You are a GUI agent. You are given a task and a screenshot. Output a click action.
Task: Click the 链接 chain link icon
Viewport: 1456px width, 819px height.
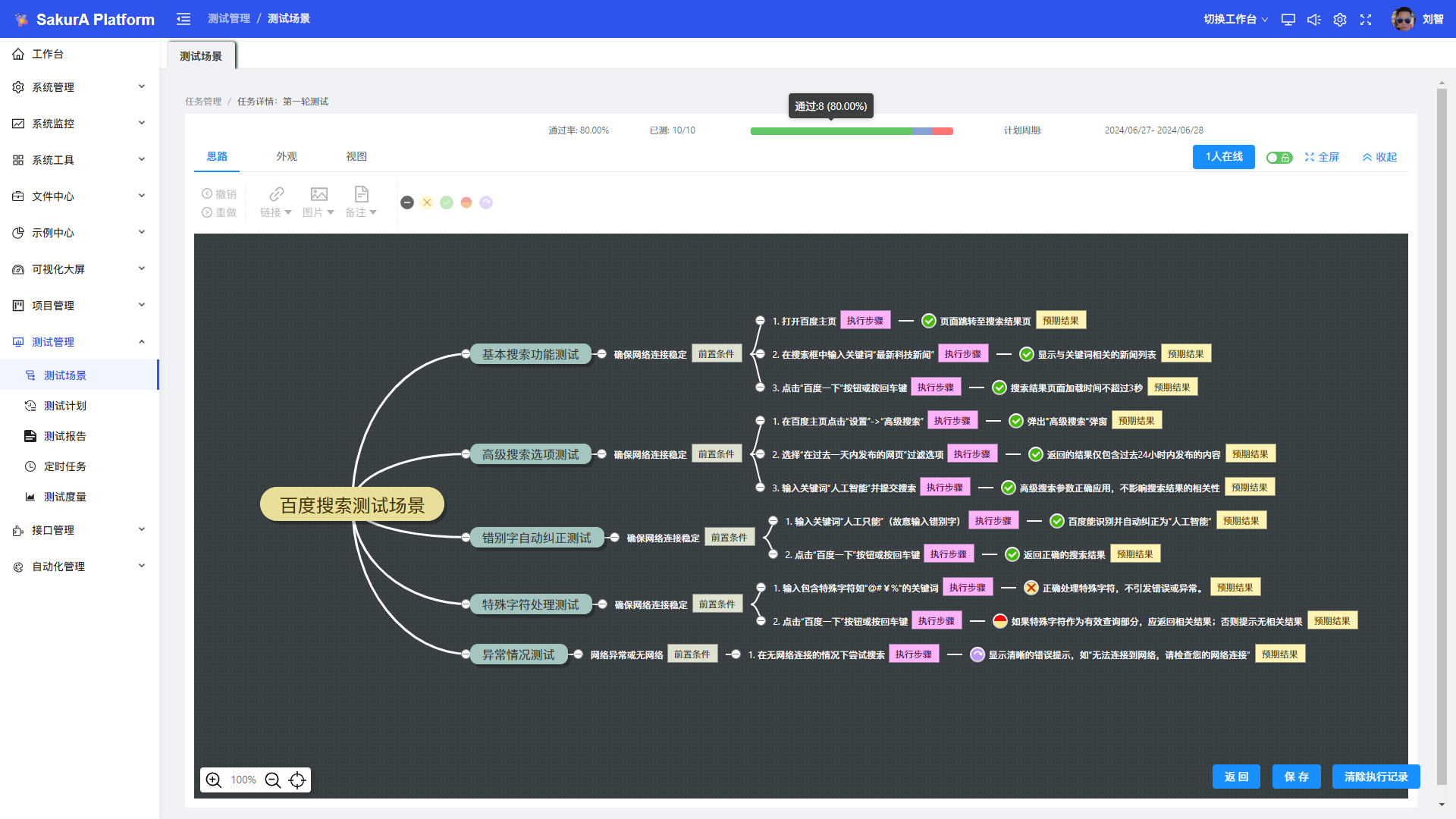(276, 194)
